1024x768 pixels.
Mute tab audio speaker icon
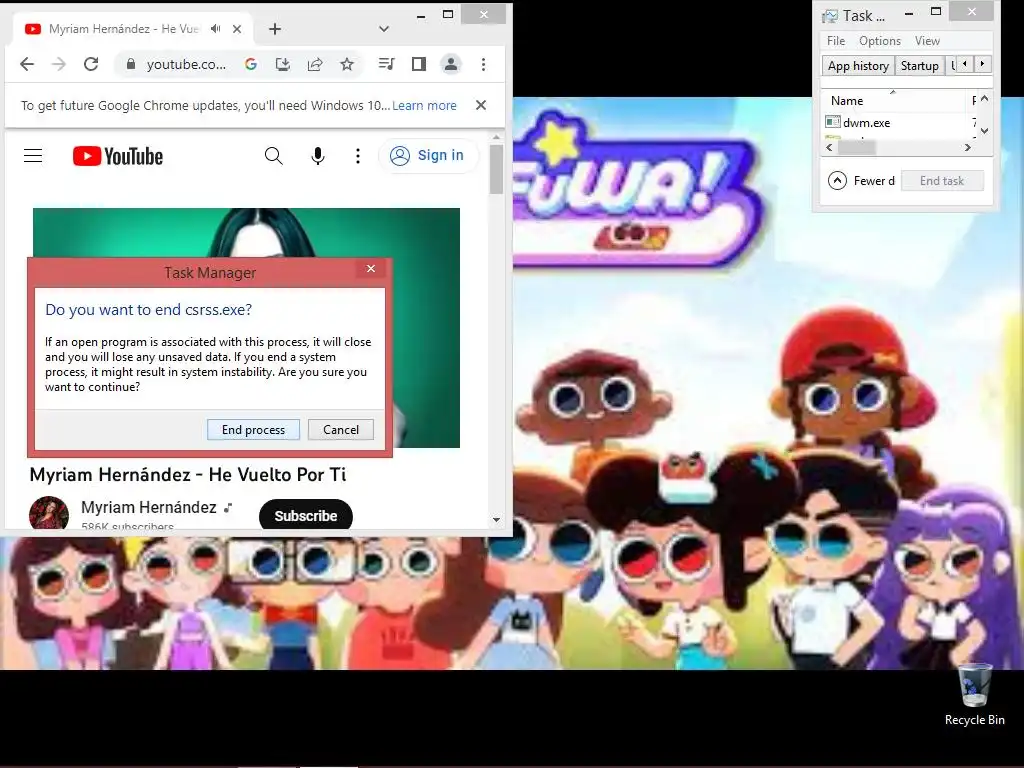216,29
